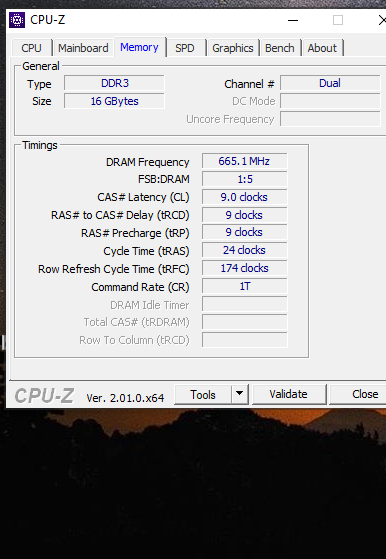Screen dimensions: 386x559
Task: Expand the Tools dropdown arrow
Action: 240,394
